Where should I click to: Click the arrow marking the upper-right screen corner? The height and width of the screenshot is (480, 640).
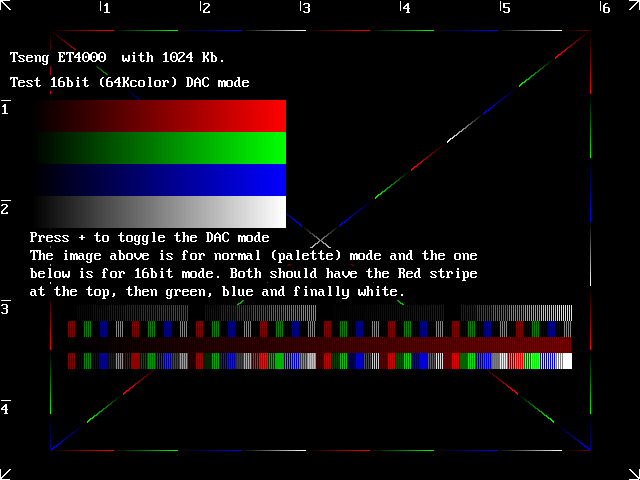tap(634, 6)
